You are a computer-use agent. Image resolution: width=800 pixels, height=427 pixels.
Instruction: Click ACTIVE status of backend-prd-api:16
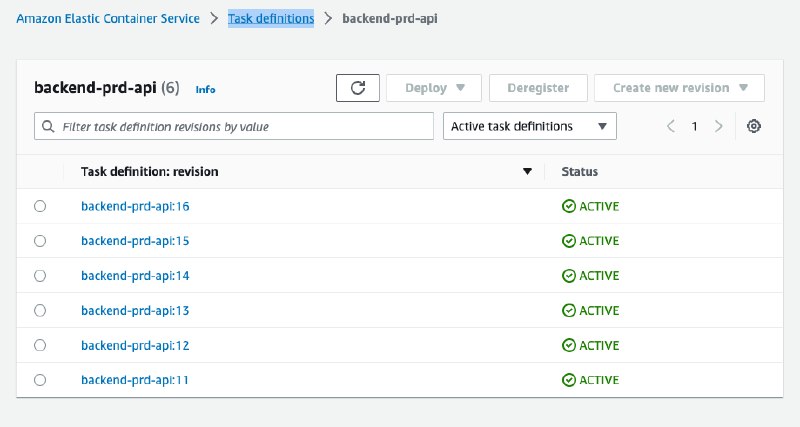click(590, 206)
